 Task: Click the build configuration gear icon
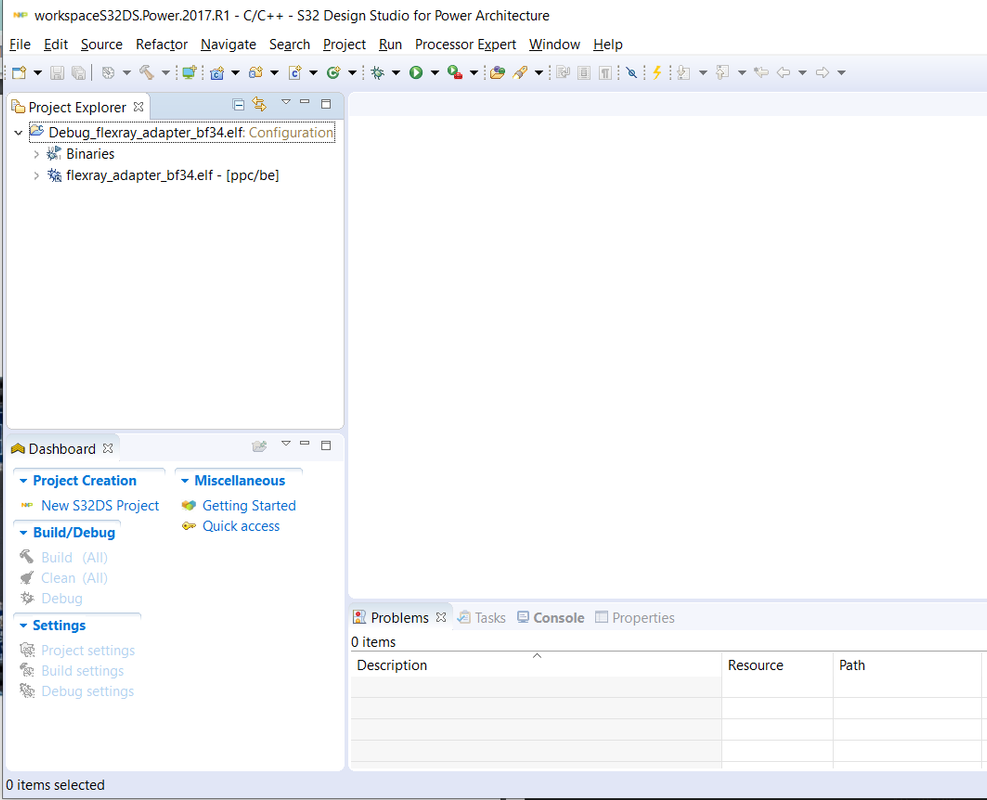108,72
